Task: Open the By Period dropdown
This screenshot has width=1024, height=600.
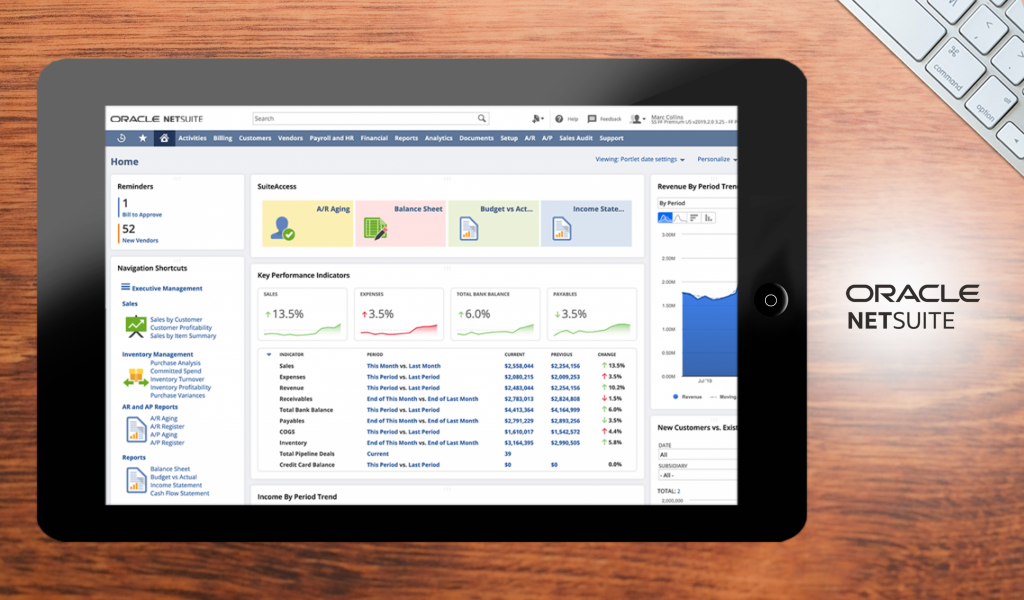Action: pyautogui.click(x=690, y=203)
